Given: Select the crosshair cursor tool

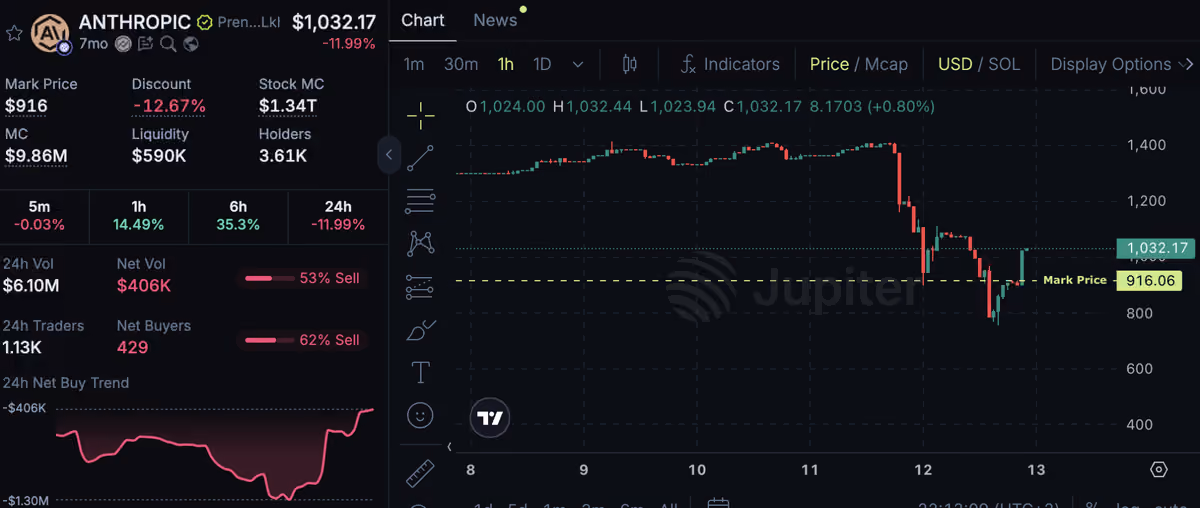Looking at the screenshot, I should coord(421,115).
